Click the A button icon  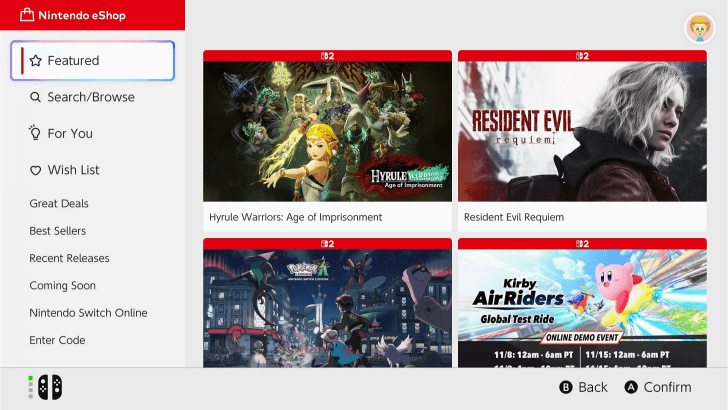point(631,387)
